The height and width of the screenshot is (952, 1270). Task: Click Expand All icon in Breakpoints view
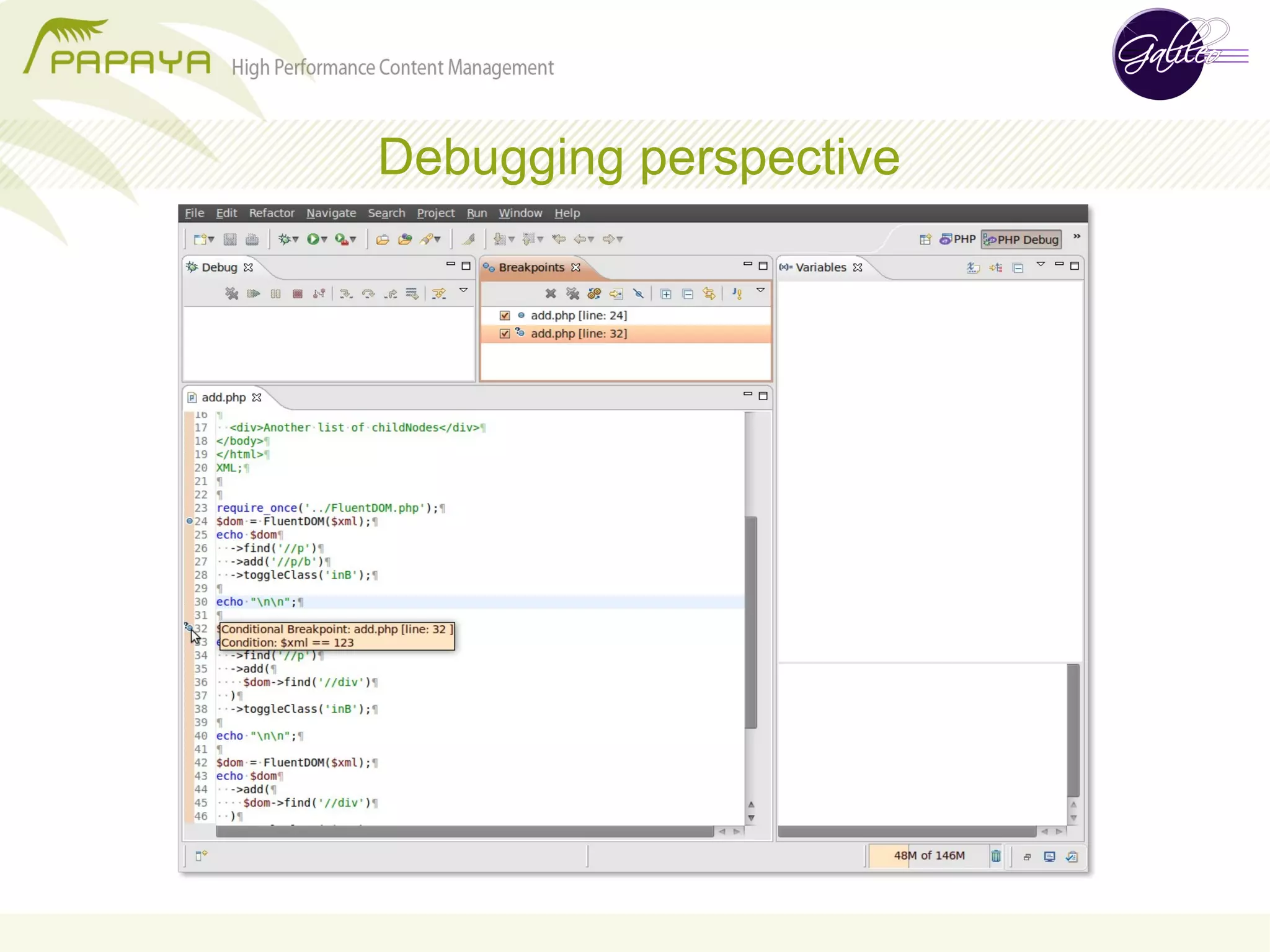[665, 294]
